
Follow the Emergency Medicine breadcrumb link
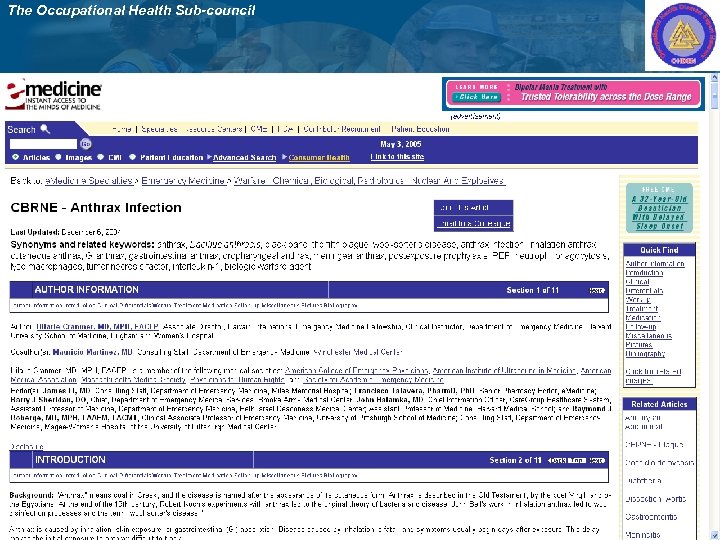pos(183,180)
